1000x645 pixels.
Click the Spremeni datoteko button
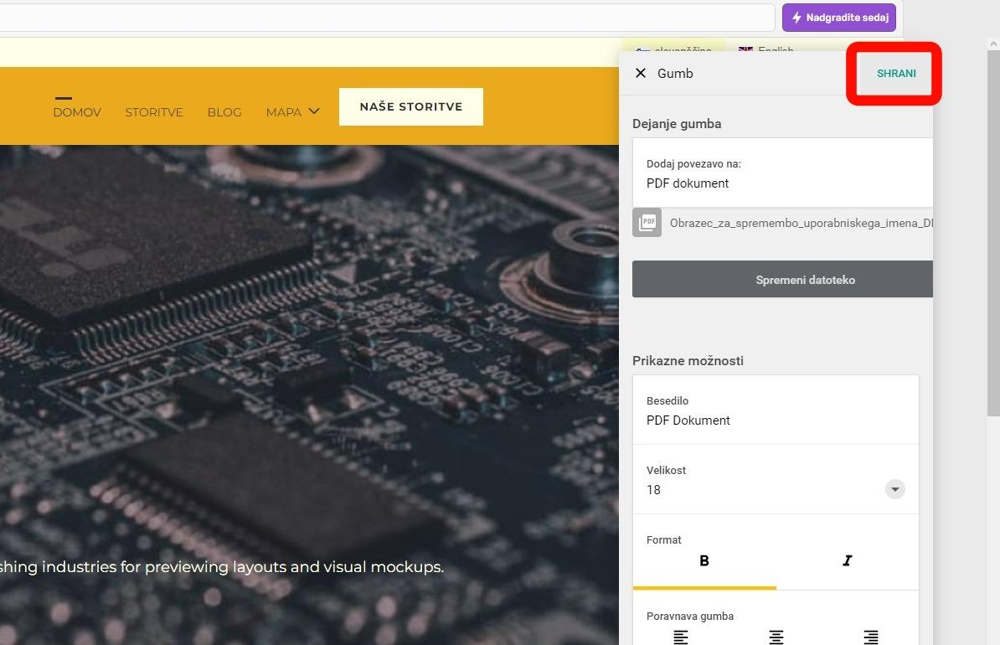click(783, 279)
